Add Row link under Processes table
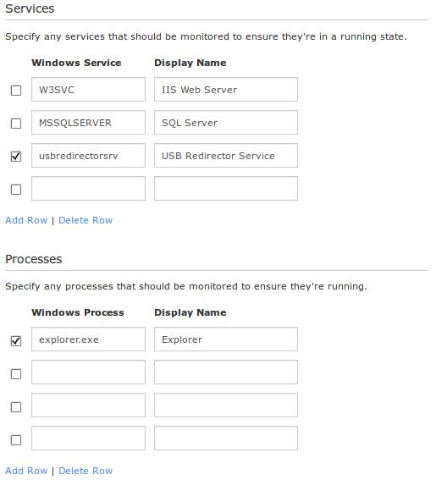The image size is (436, 480). click(26, 470)
